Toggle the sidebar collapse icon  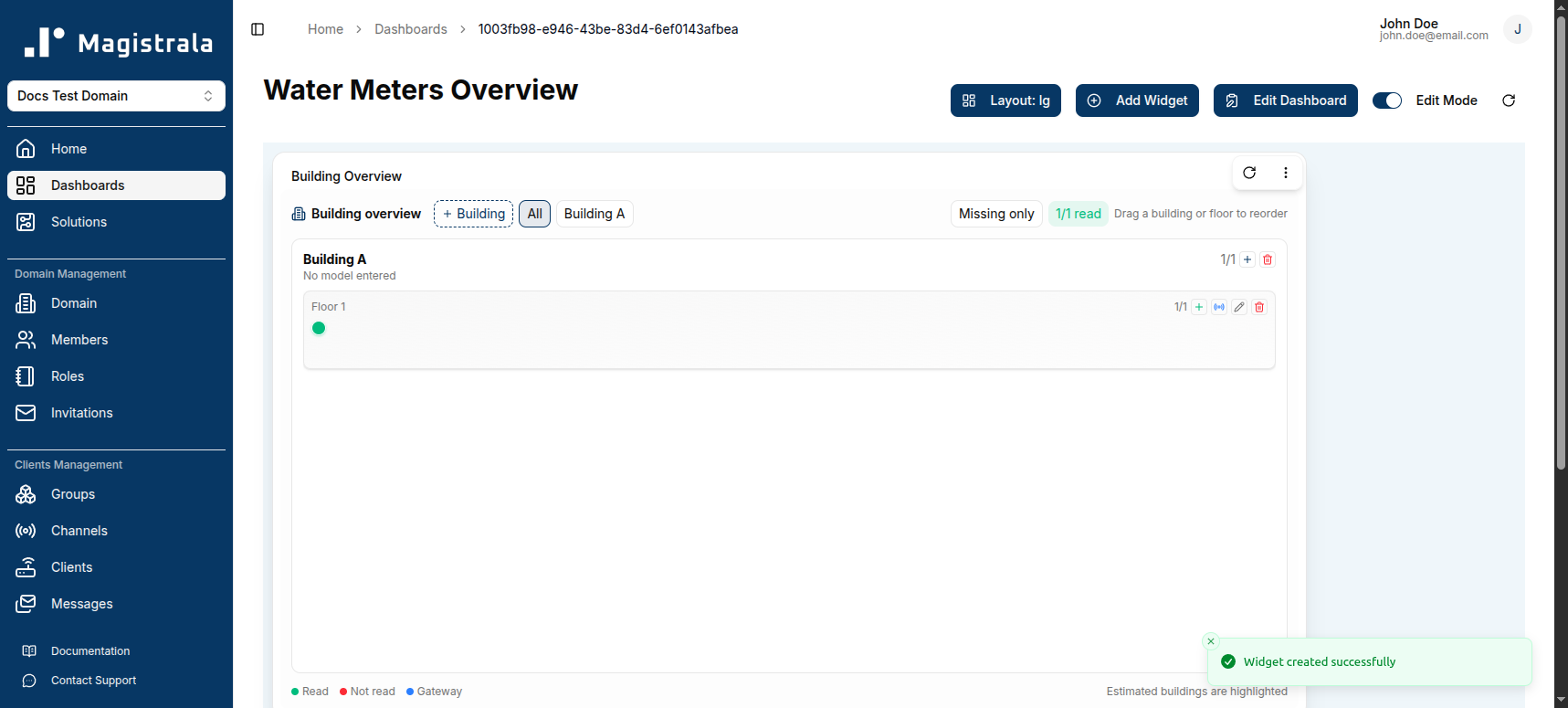click(x=258, y=29)
